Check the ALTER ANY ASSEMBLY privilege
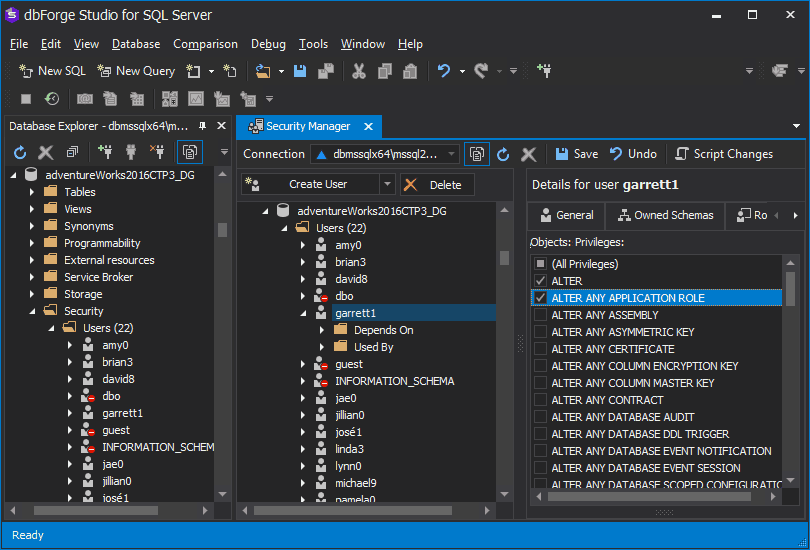 (540, 315)
